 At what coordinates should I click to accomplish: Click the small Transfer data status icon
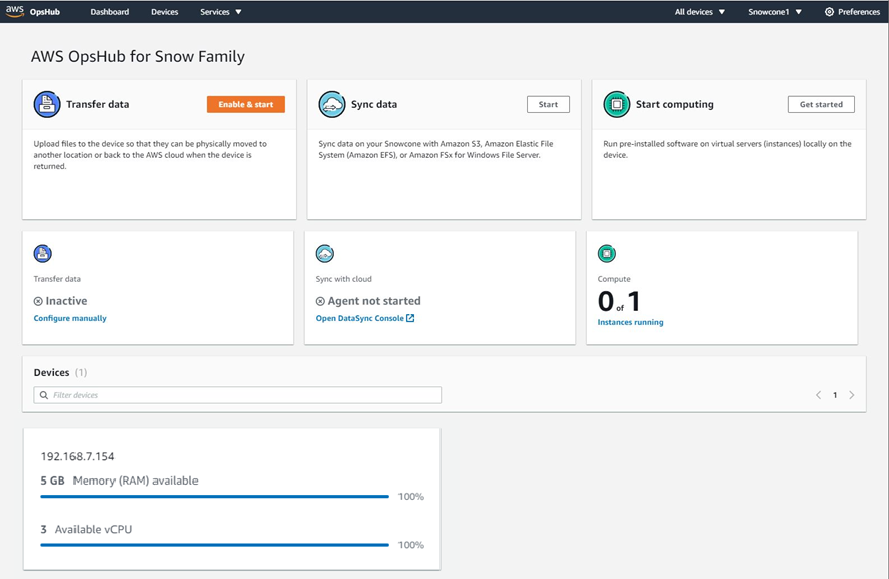(42, 254)
